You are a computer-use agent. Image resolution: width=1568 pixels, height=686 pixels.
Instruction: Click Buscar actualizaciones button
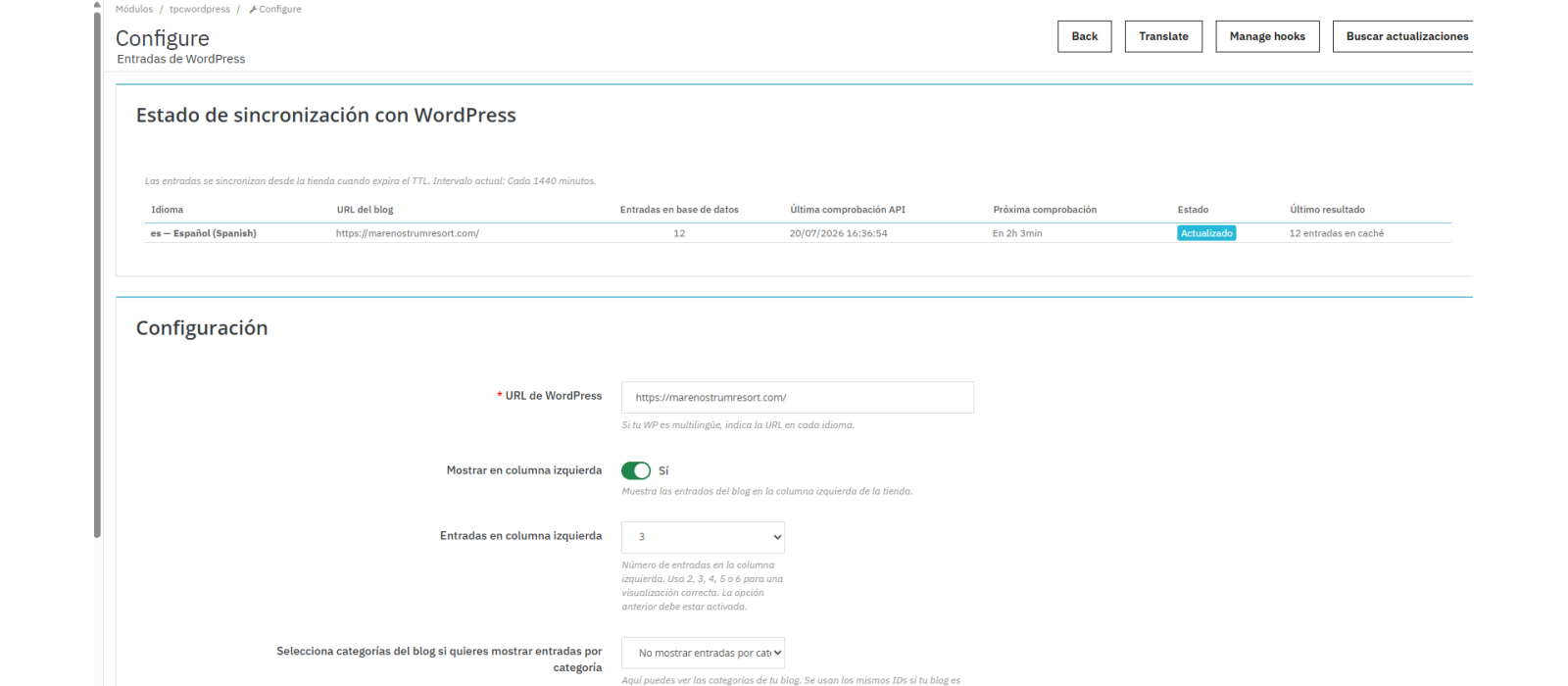tap(1403, 36)
